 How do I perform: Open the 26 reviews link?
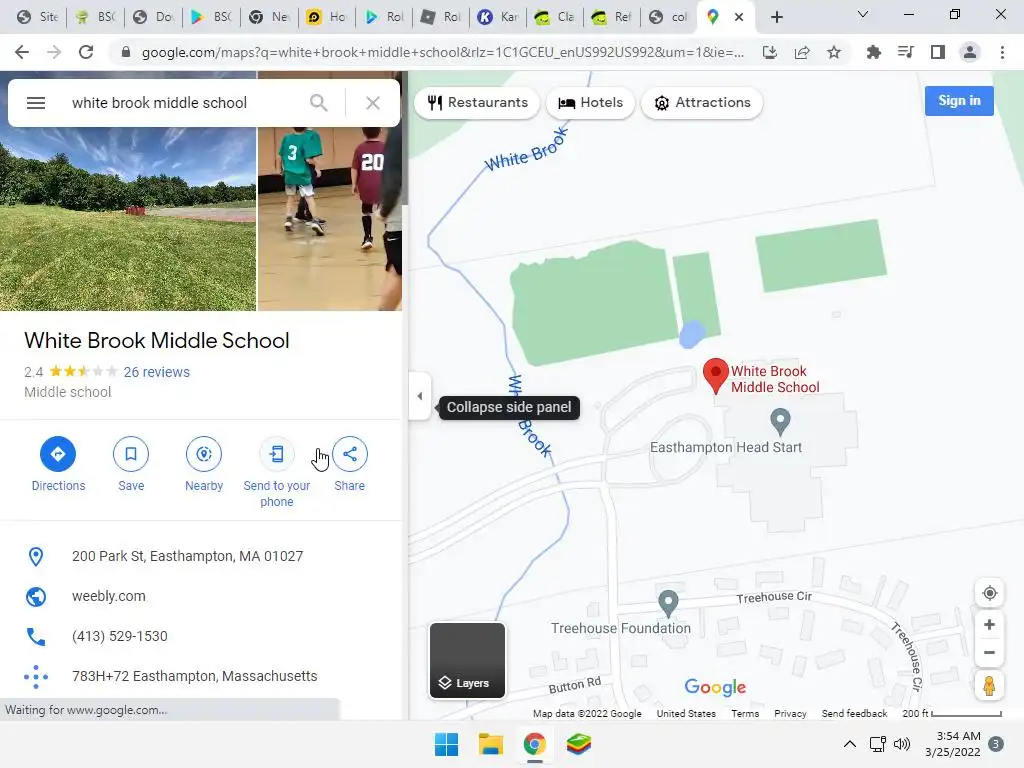click(157, 372)
